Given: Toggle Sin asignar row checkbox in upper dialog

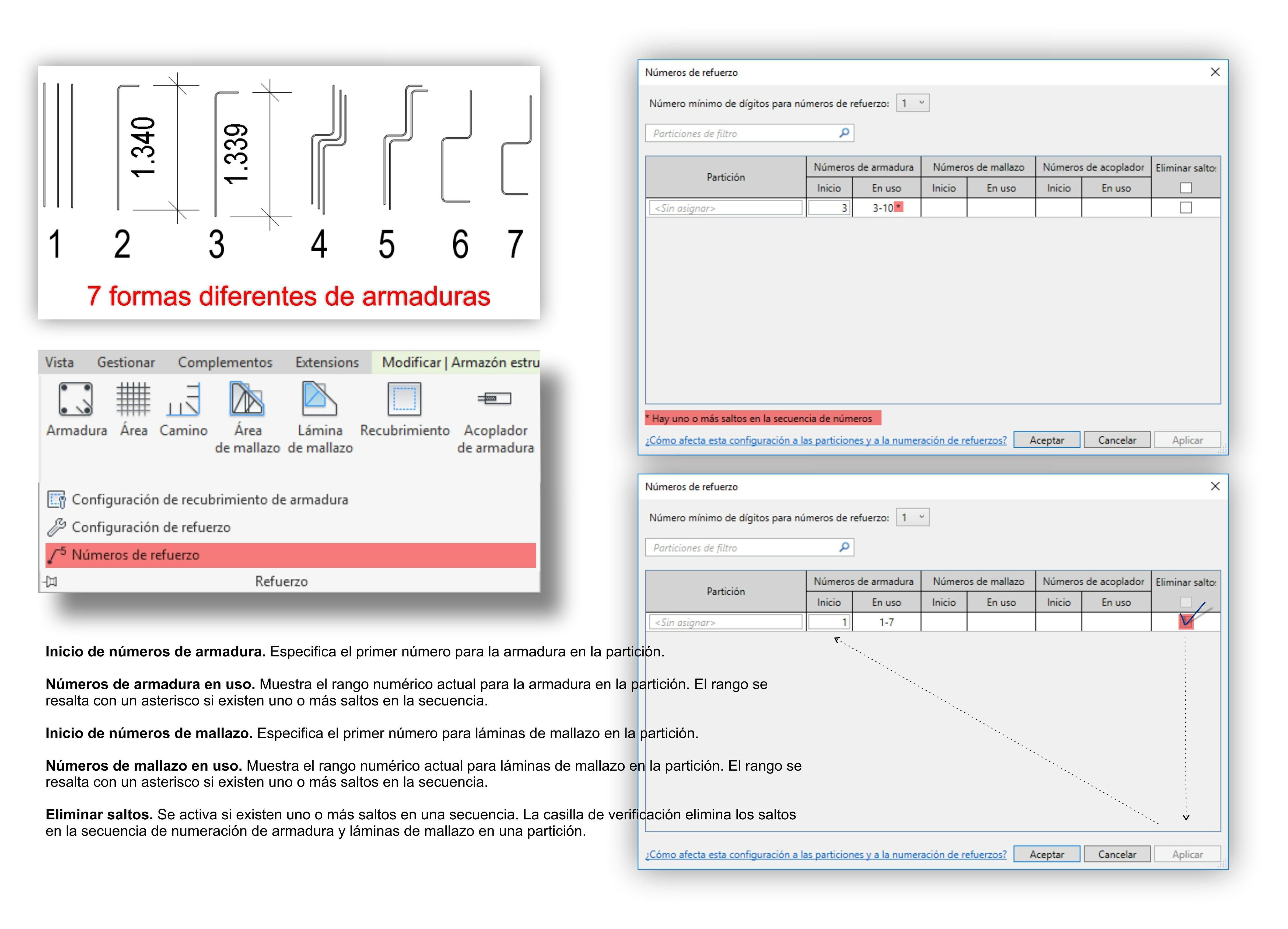Looking at the screenshot, I should [x=1185, y=208].
